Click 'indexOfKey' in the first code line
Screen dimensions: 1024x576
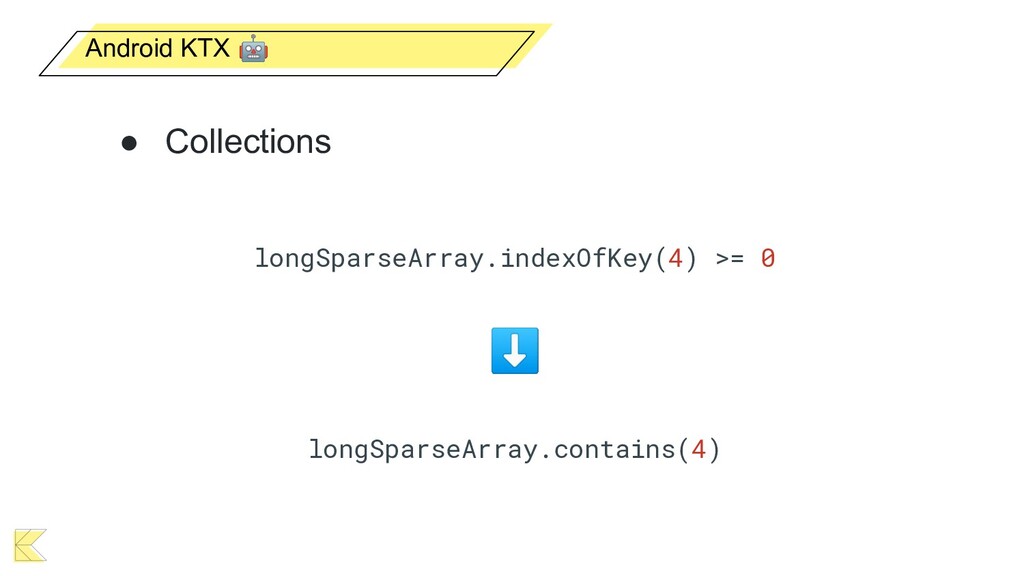[576, 258]
